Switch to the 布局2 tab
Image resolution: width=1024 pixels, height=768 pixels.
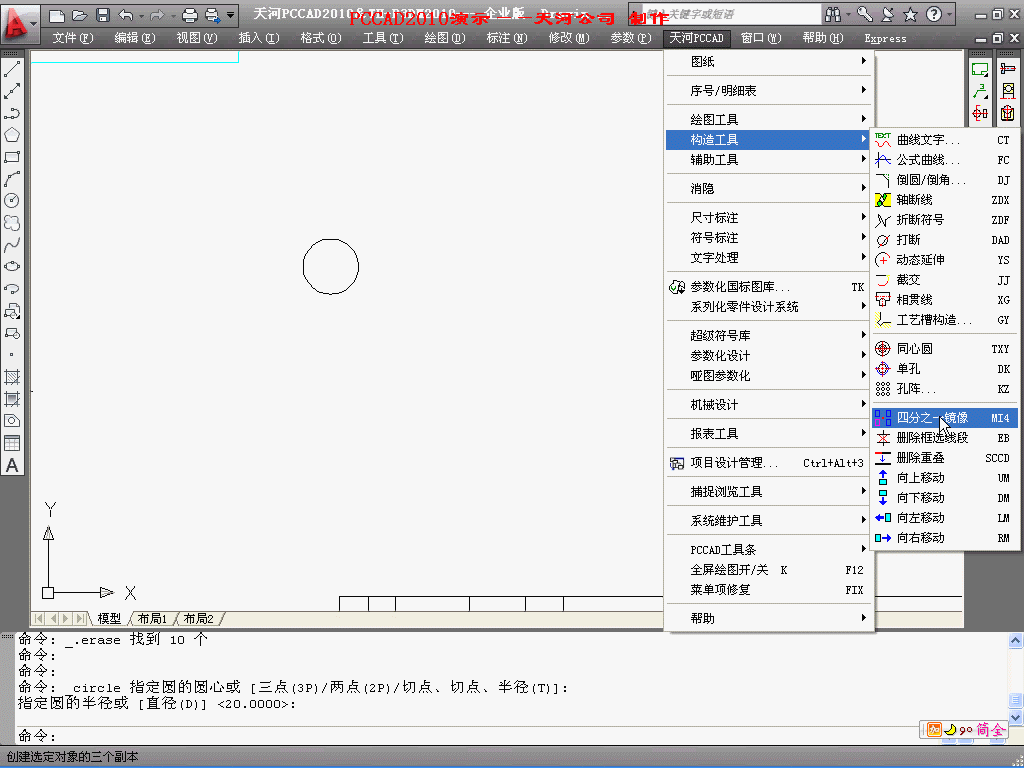tap(199, 618)
